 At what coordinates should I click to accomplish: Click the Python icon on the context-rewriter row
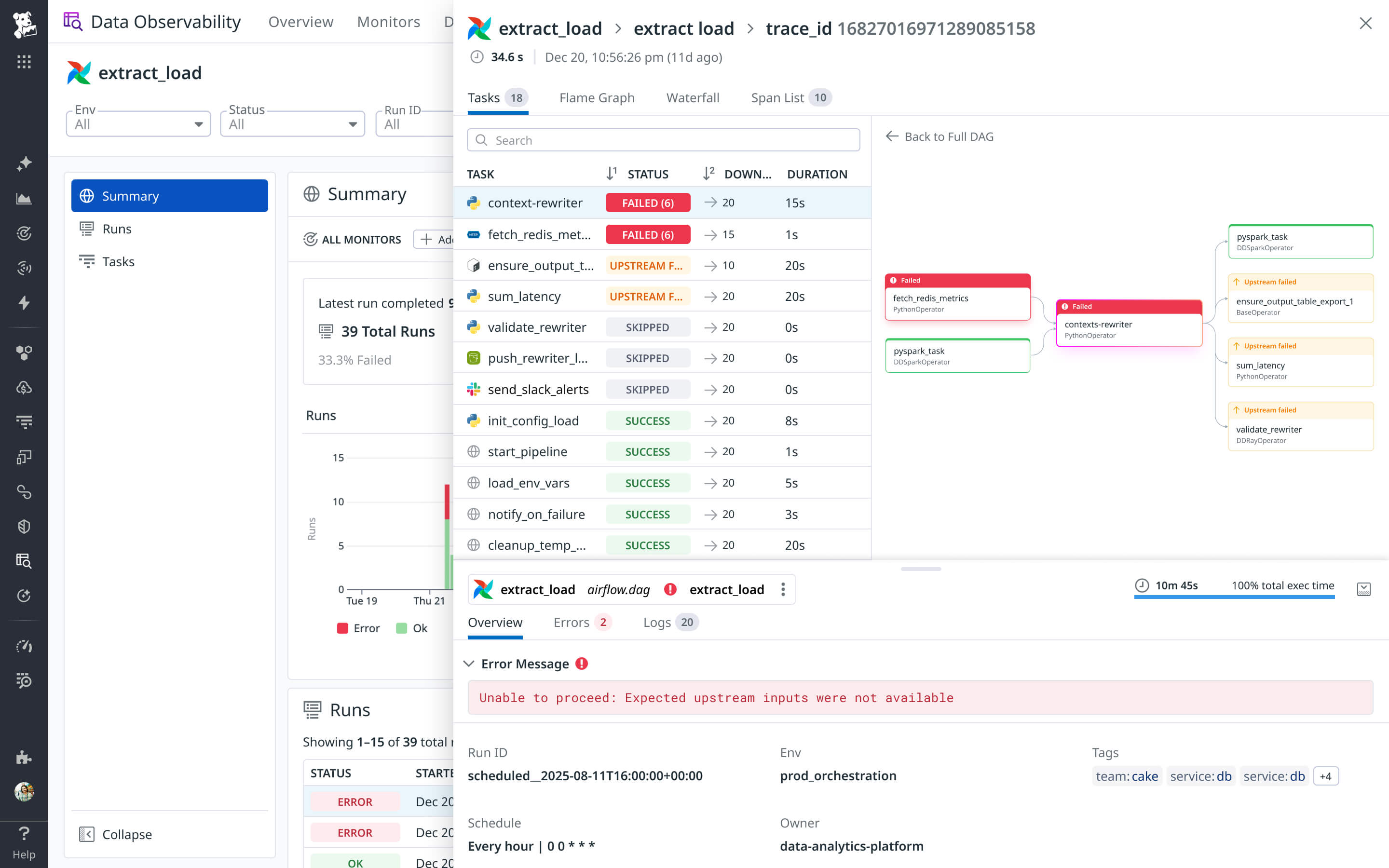point(473,202)
